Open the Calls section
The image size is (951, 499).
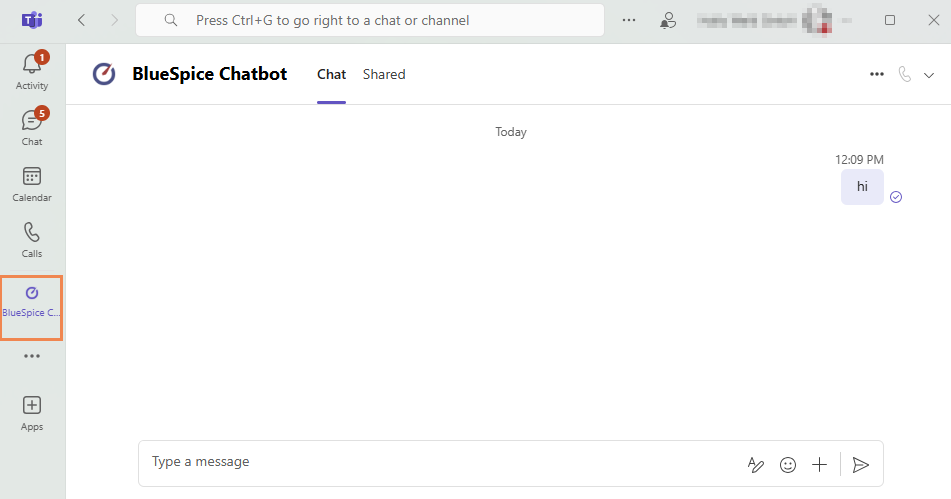32,239
